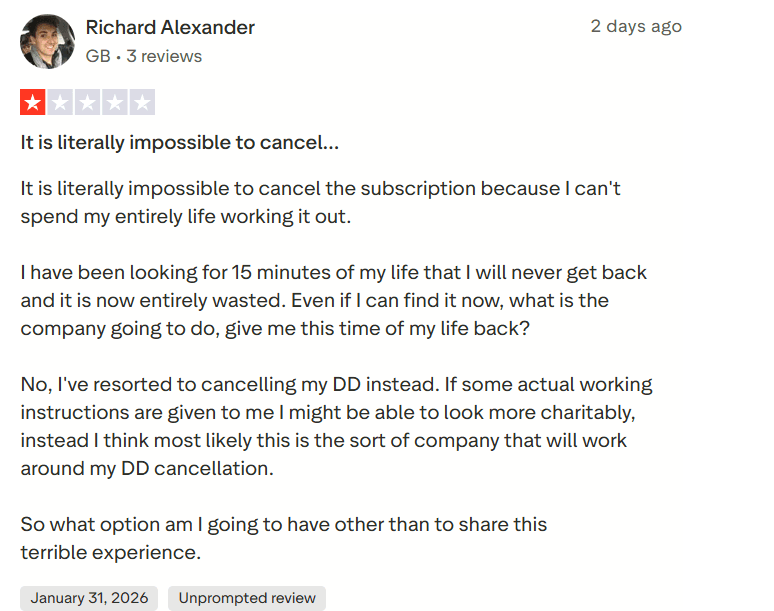Click Richard Alexander's profile avatar photo
Screen dimensions: 774x611
click(x=47, y=41)
